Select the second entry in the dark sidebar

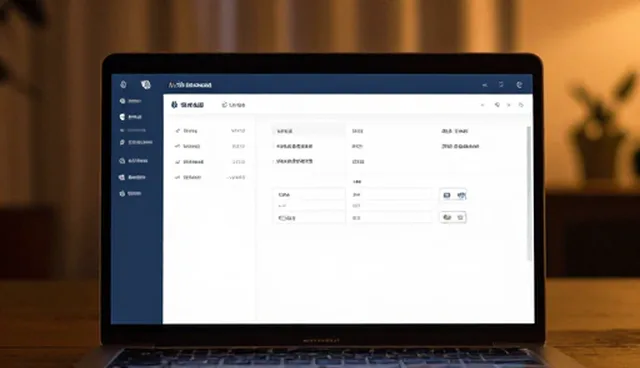[131, 117]
